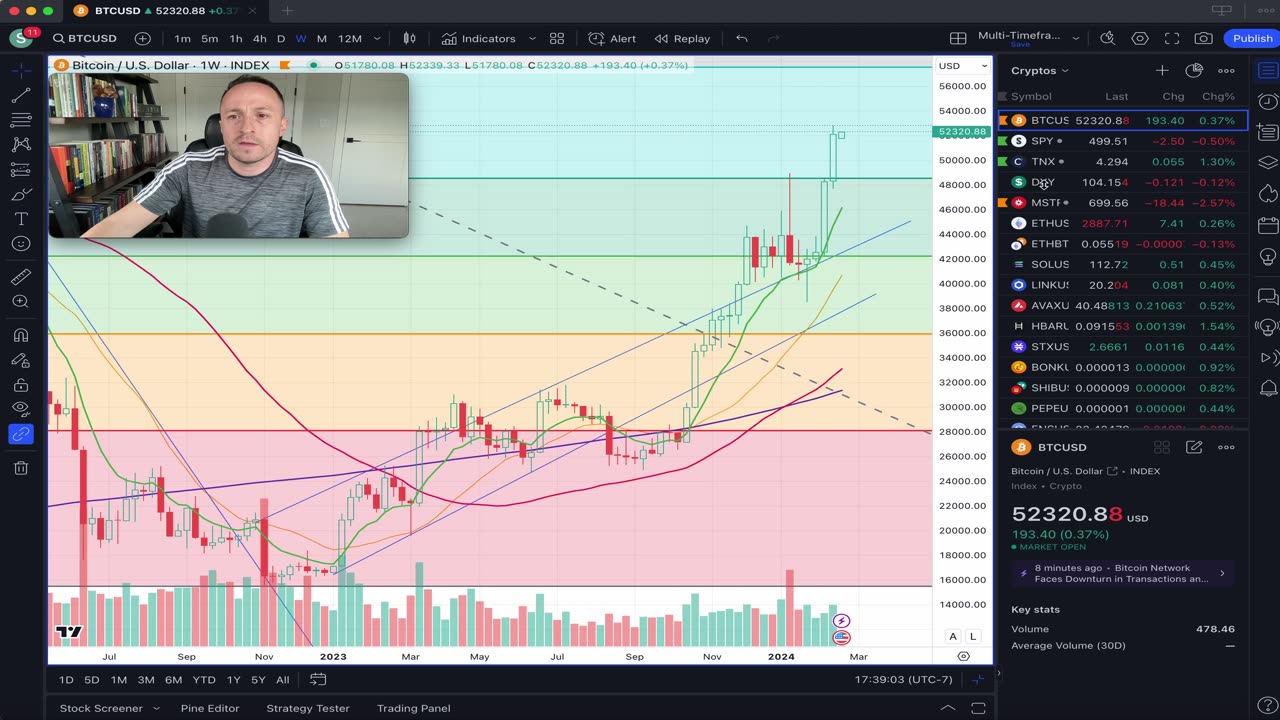Select the brush drawing tool

point(20,194)
